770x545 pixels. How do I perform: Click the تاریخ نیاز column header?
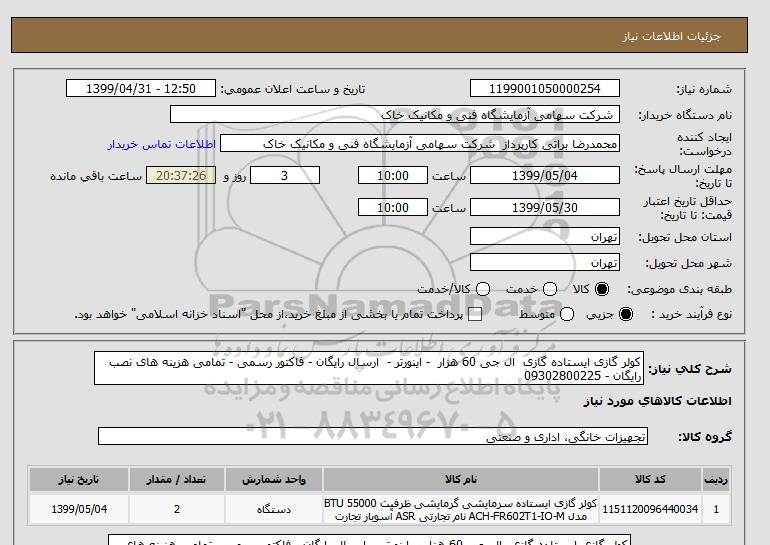tap(79, 480)
